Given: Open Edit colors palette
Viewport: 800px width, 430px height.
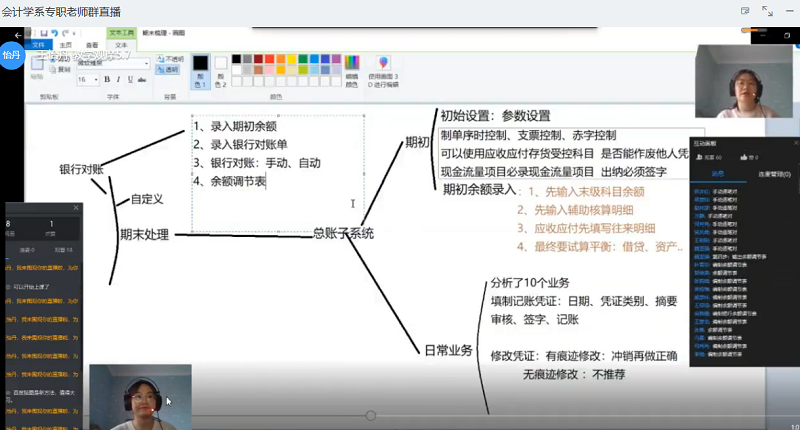Looking at the screenshot, I should 351,68.
